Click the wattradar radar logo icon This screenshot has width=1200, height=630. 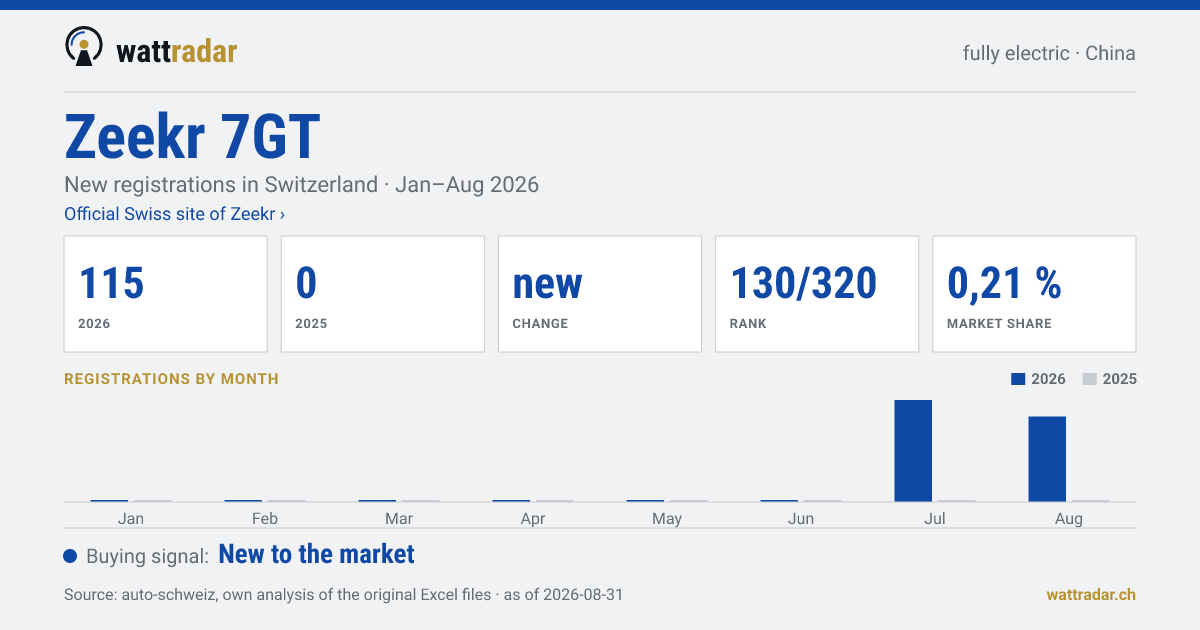tap(84, 47)
